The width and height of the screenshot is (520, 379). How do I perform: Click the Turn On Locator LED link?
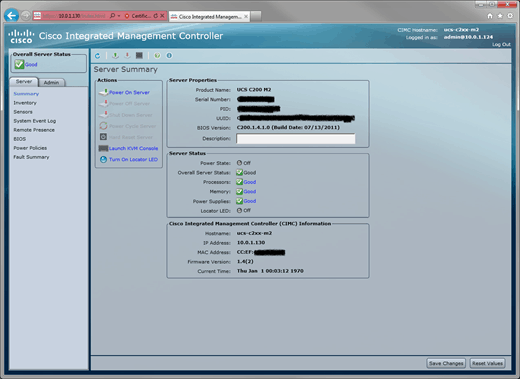tap(133, 159)
